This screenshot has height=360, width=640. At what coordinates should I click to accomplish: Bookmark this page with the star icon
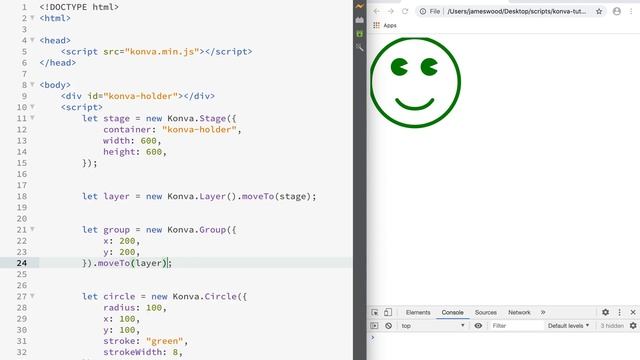point(599,11)
